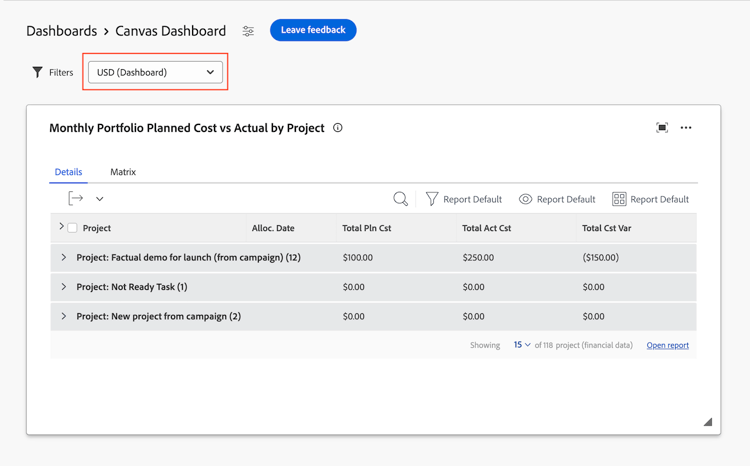Open the filter Report Default control
Image resolution: width=750 pixels, height=466 pixels.
pyautogui.click(x=463, y=199)
